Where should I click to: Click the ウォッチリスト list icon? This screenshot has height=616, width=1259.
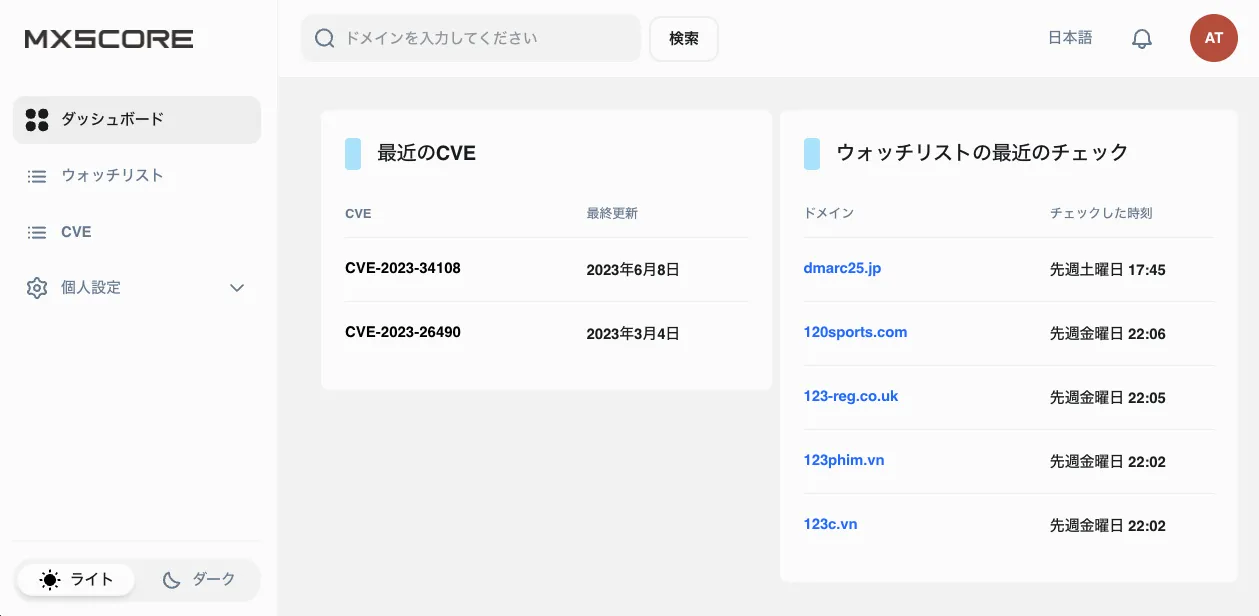tap(37, 176)
